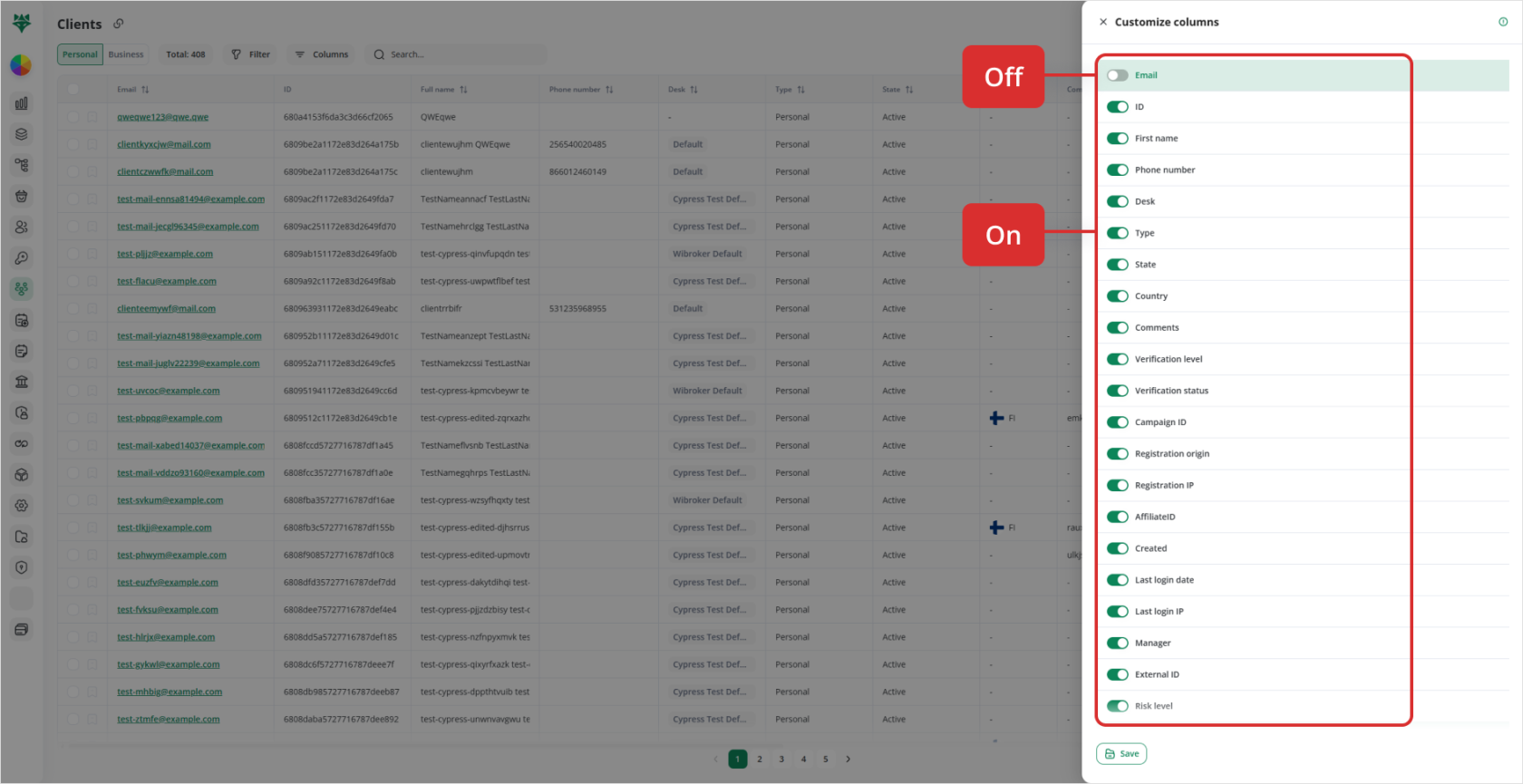The height and width of the screenshot is (784, 1523).
Task: Go to page 5 in pagination
Action: pos(826,760)
